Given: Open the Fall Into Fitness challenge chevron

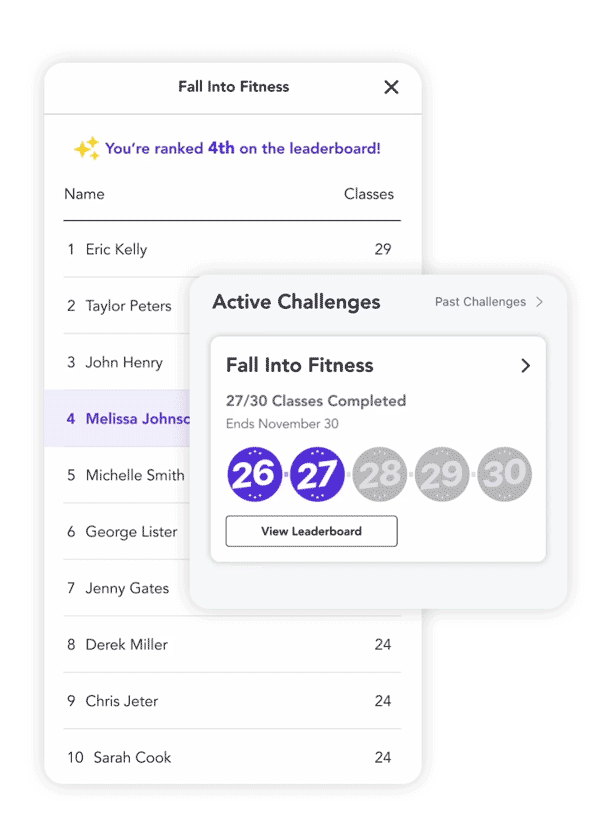Looking at the screenshot, I should (x=525, y=366).
